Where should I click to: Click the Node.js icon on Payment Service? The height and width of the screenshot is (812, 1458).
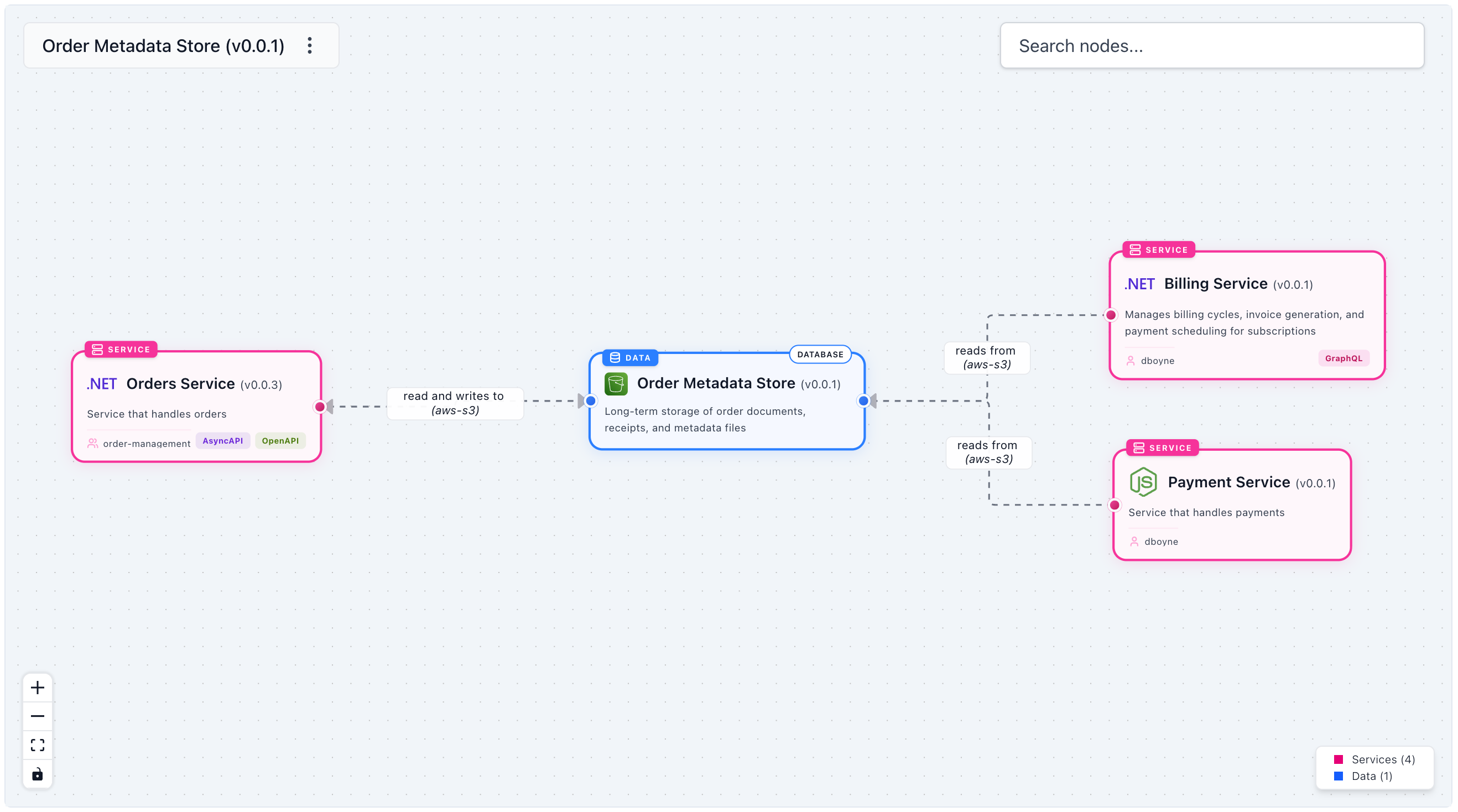point(1143,482)
